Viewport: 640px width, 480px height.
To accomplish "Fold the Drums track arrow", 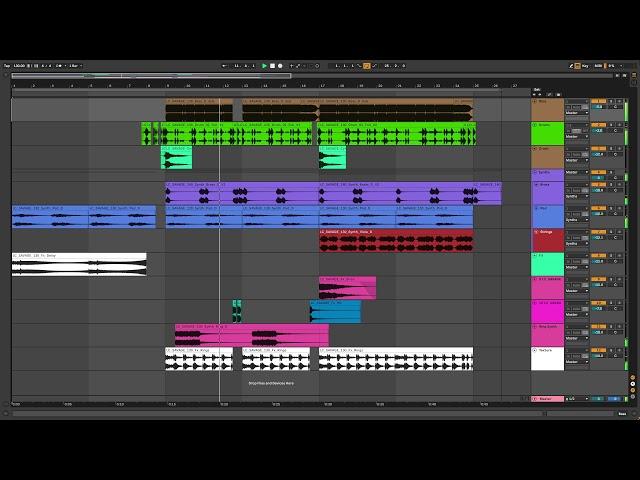I will coord(535,125).
